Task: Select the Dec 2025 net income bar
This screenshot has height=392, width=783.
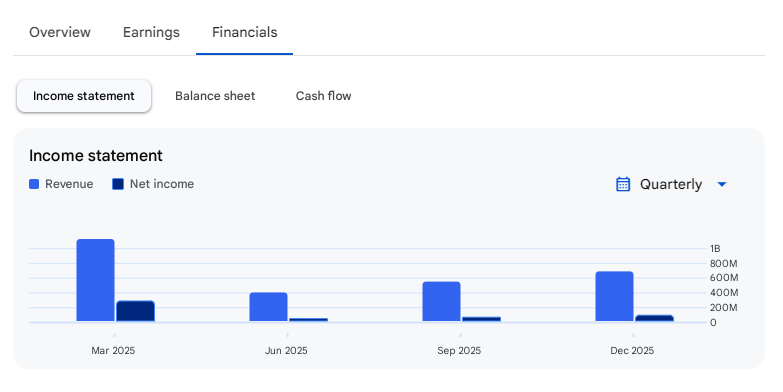Action: pos(655,318)
